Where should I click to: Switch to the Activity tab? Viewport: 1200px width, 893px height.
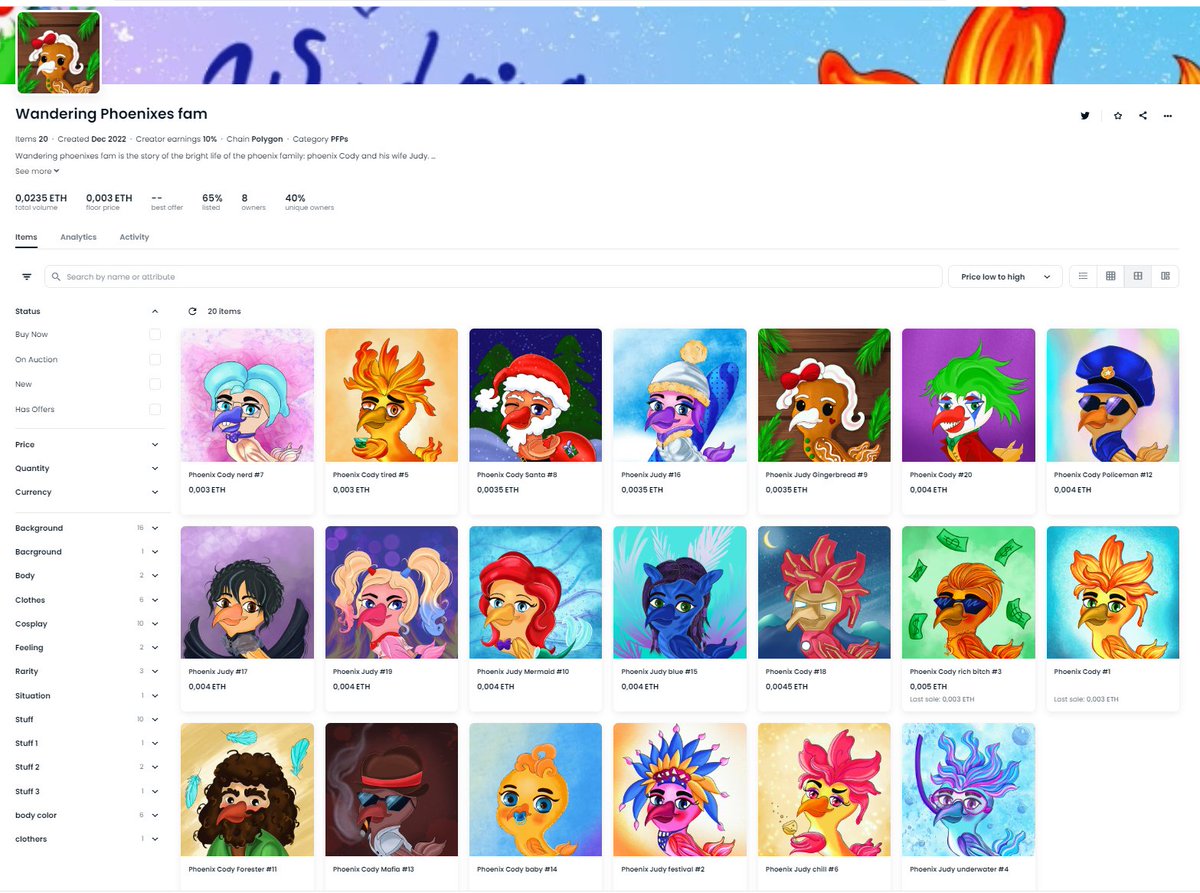(x=134, y=237)
